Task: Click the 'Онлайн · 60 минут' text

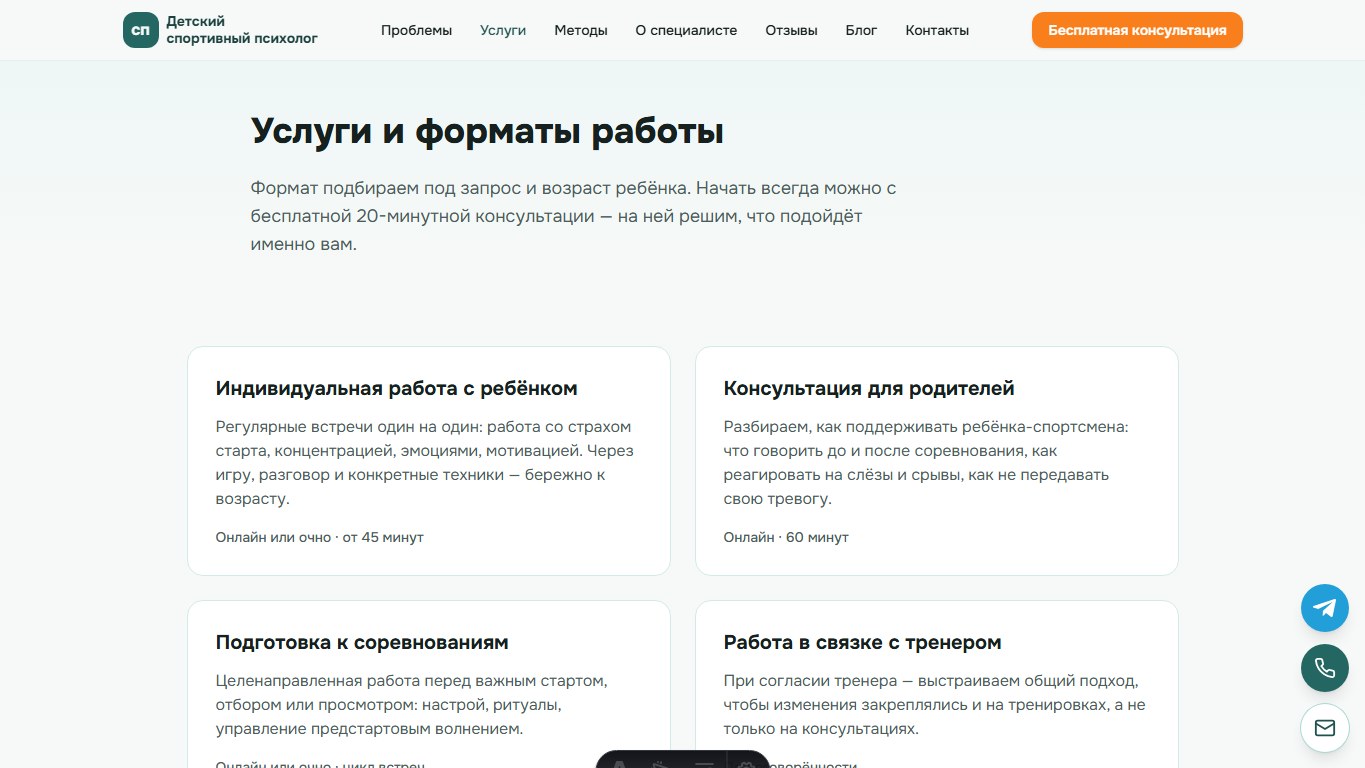Action: pyautogui.click(x=786, y=537)
